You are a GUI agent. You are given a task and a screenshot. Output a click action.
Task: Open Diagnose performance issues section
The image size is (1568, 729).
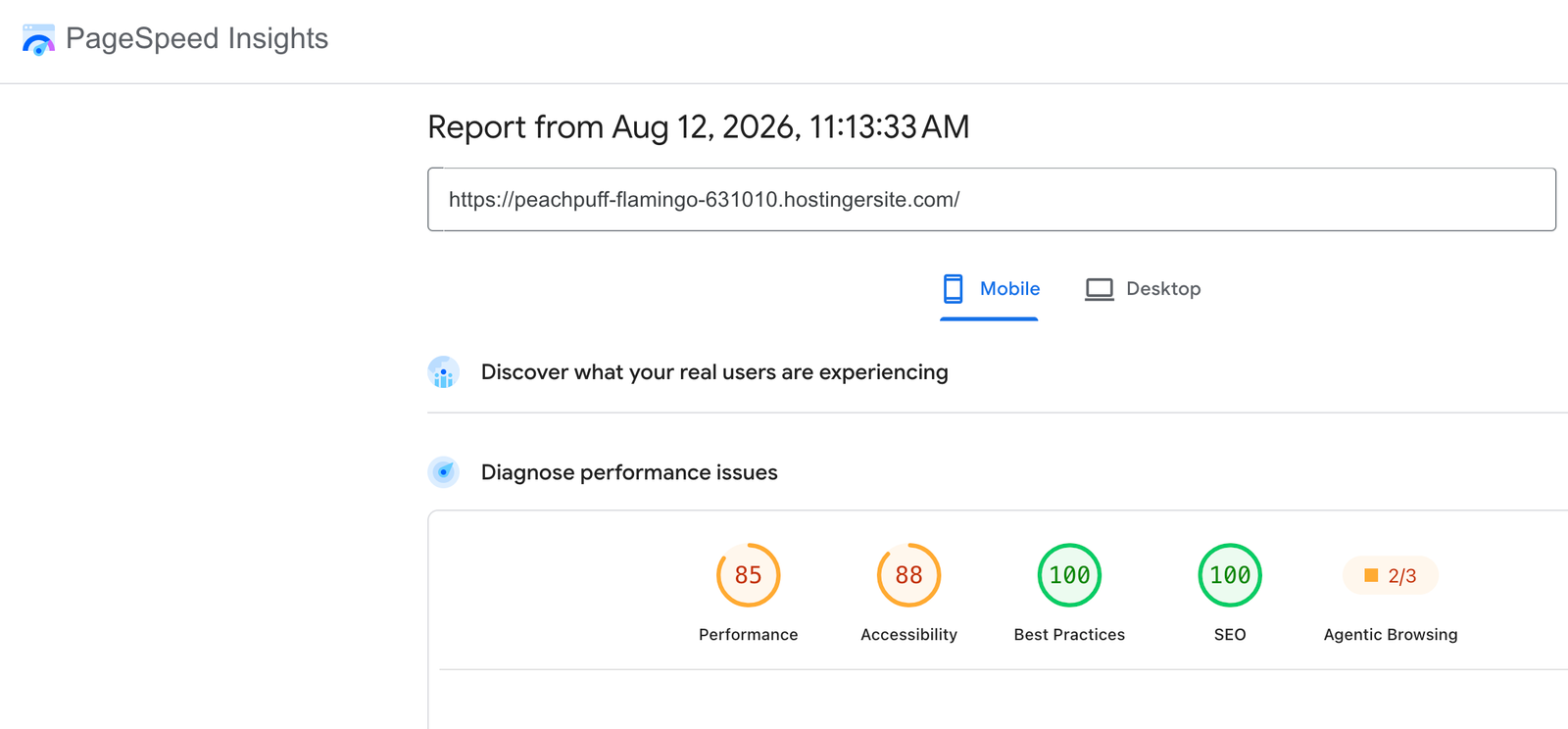629,472
